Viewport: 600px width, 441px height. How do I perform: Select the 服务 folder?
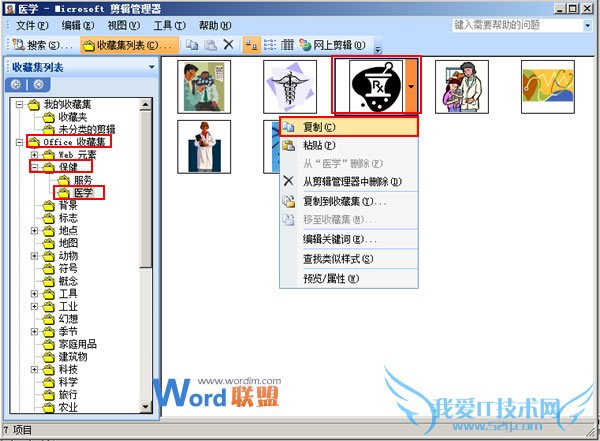[x=75, y=180]
